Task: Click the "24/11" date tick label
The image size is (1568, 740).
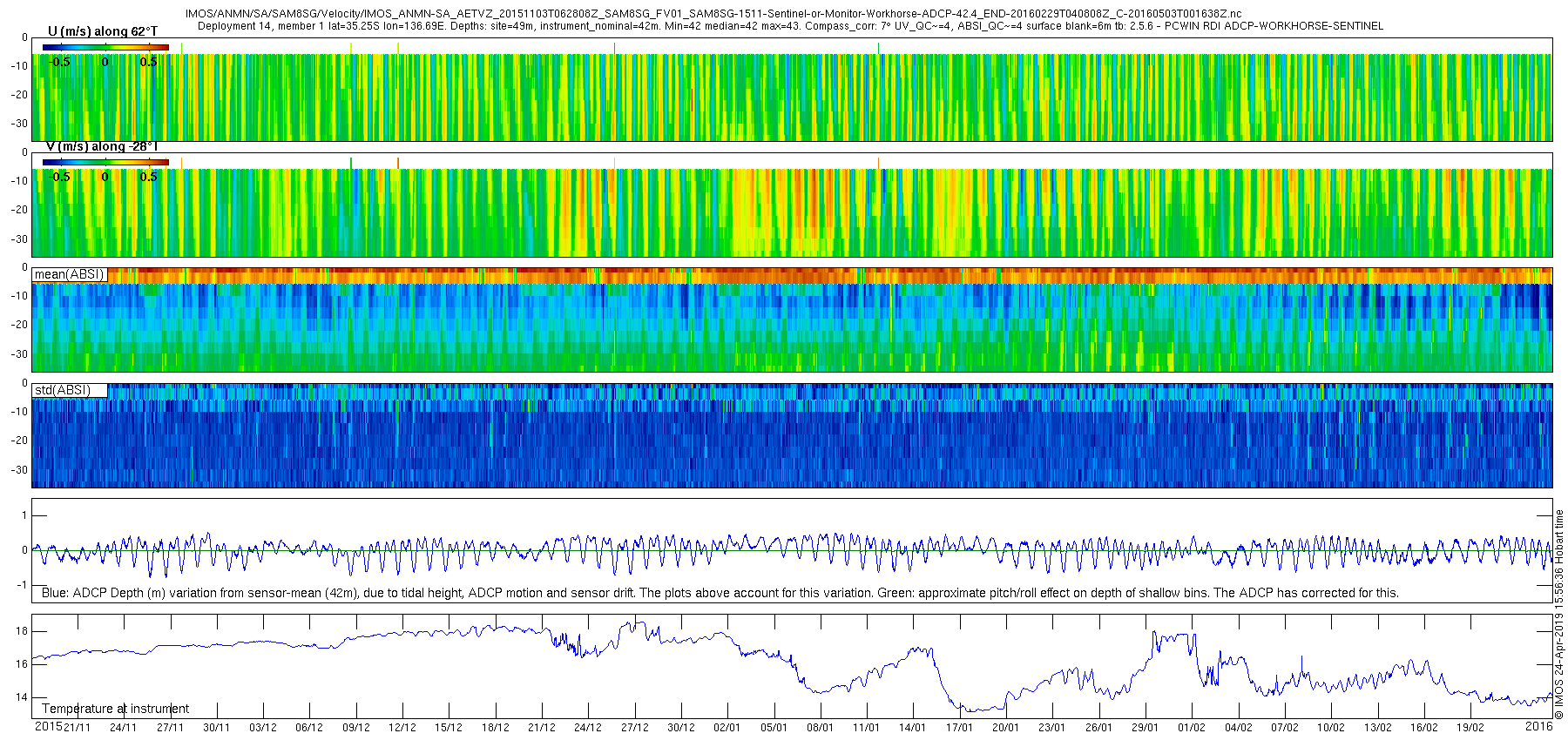Action: (123, 727)
